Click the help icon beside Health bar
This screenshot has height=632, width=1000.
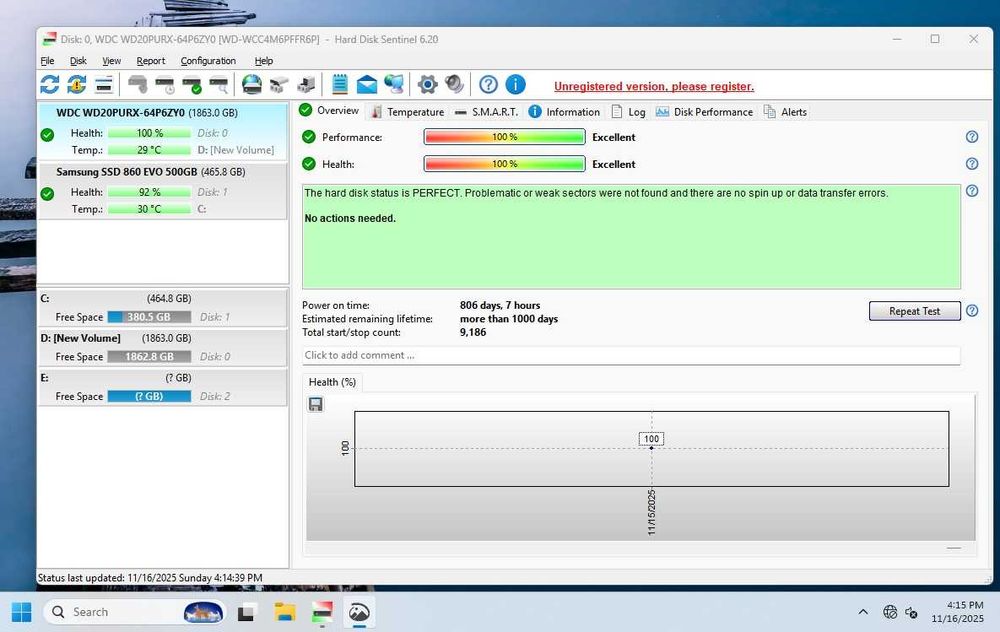972,164
